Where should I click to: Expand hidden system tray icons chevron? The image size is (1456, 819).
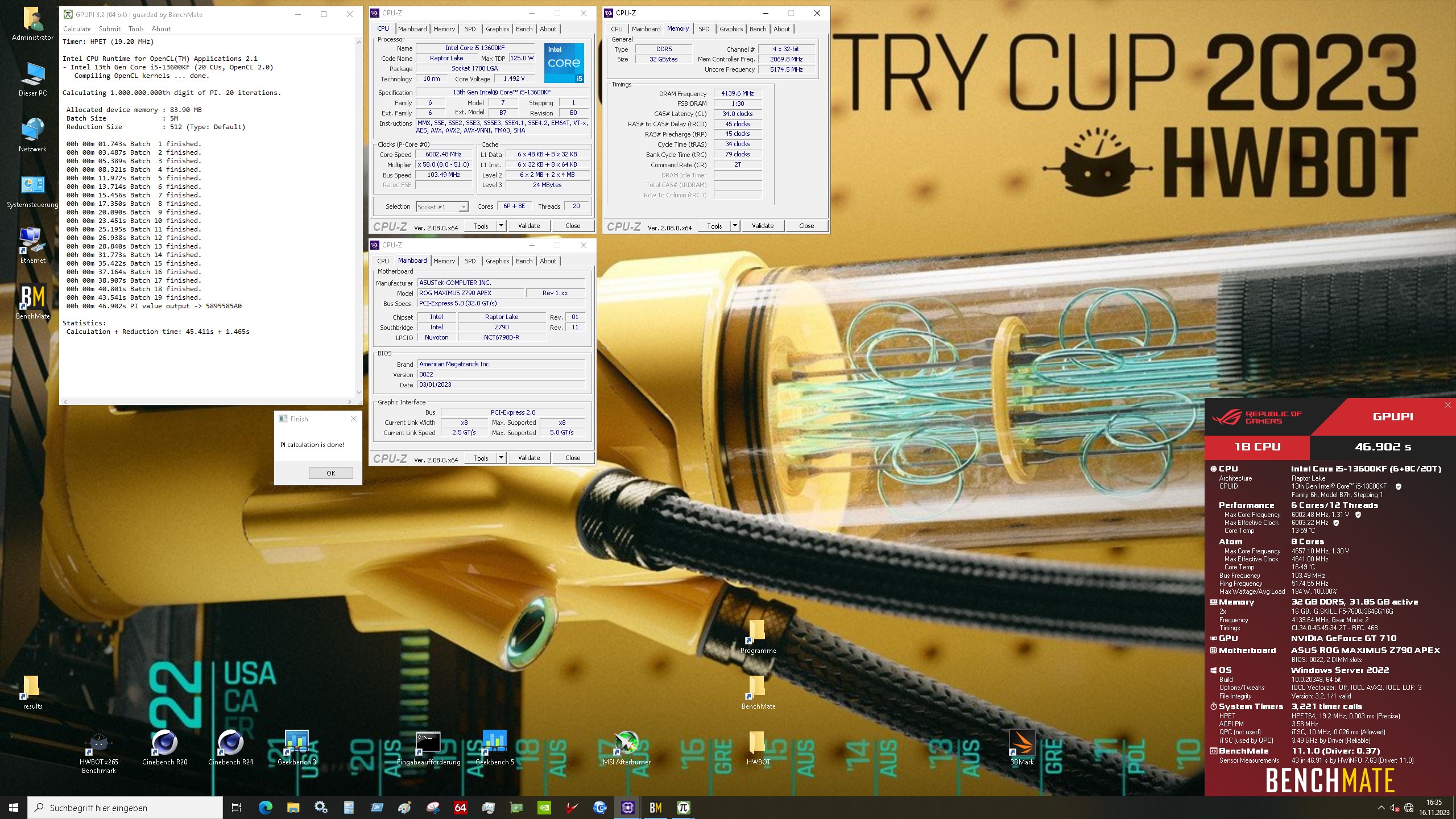1381,808
